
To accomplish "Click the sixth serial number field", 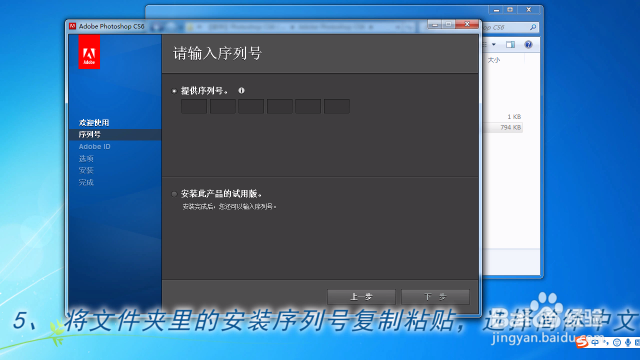I will tap(337, 107).
